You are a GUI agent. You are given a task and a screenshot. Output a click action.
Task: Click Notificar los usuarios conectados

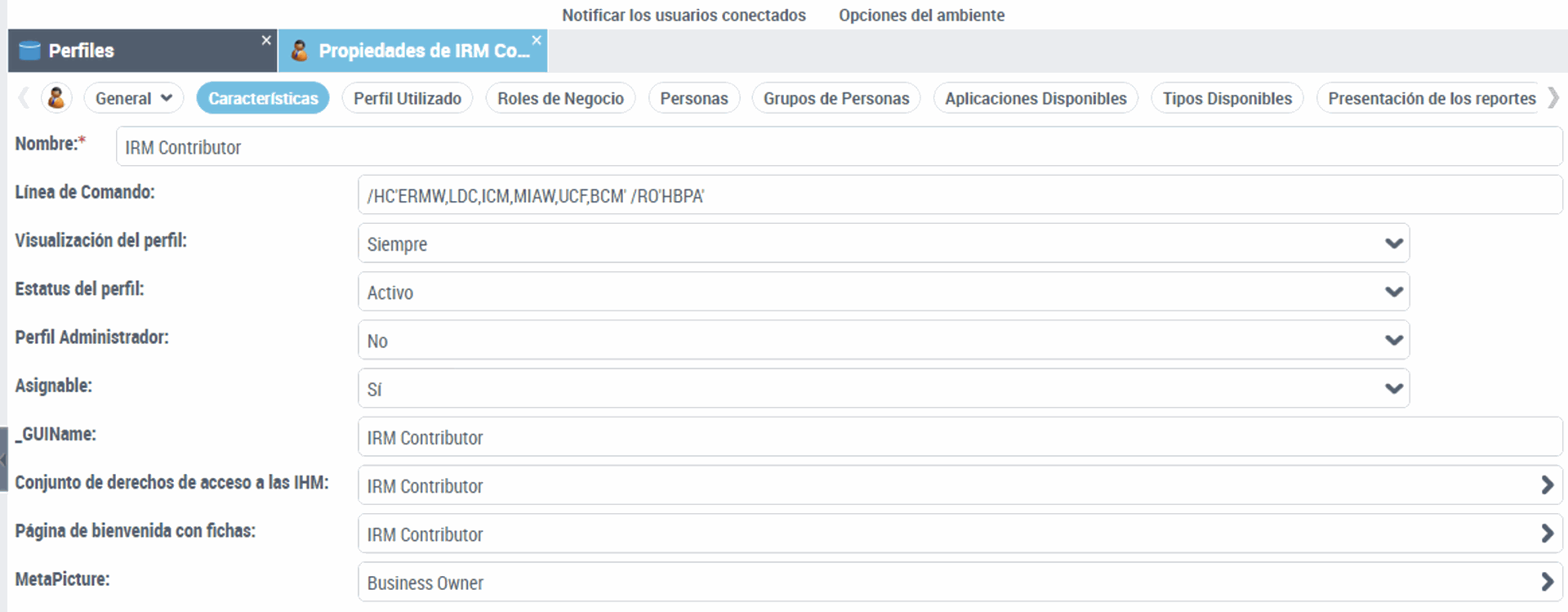click(684, 15)
